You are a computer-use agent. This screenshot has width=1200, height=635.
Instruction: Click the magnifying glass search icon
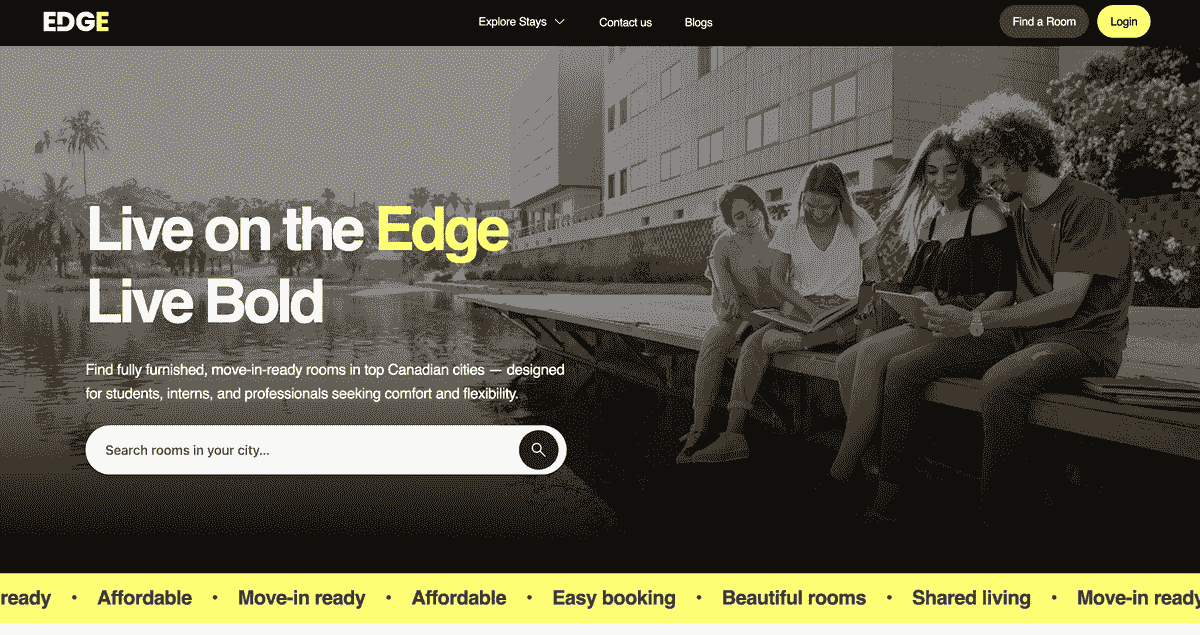538,450
